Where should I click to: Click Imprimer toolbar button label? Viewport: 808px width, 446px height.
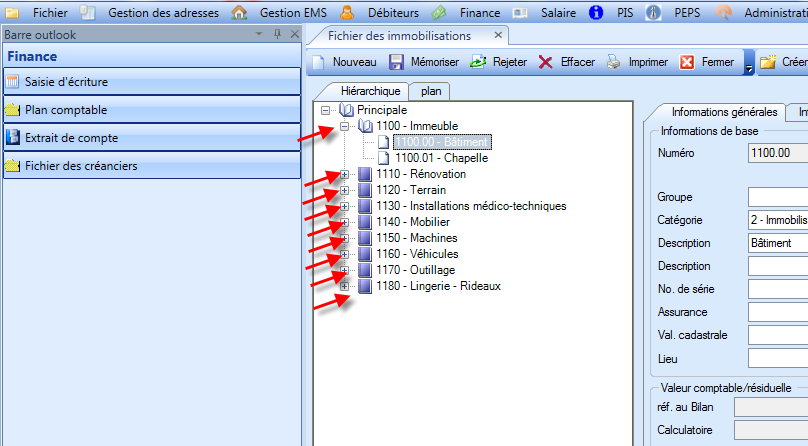(x=648, y=62)
